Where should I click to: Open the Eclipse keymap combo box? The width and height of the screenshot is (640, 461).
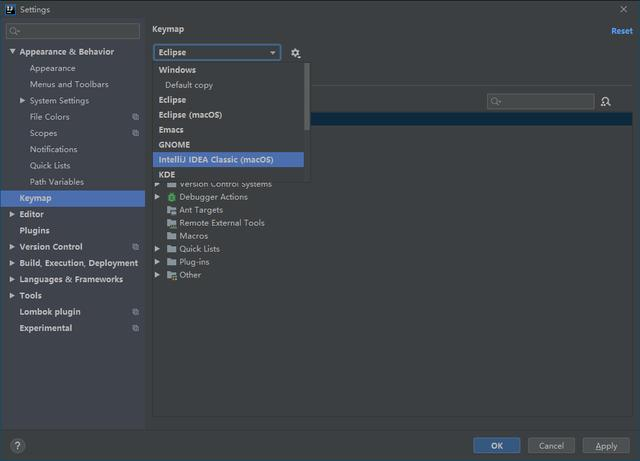(x=217, y=52)
